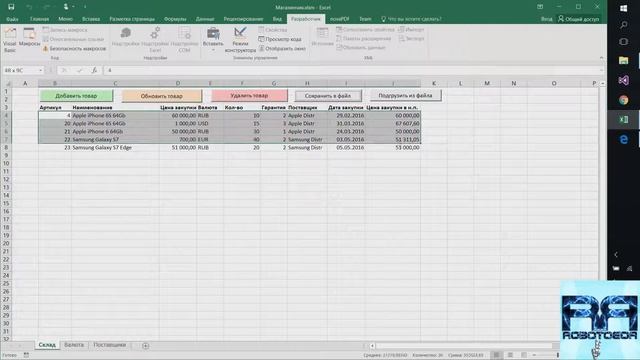This screenshot has width=640, height=360.
Task: Open the XML Источник pane
Action: [x=322, y=38]
